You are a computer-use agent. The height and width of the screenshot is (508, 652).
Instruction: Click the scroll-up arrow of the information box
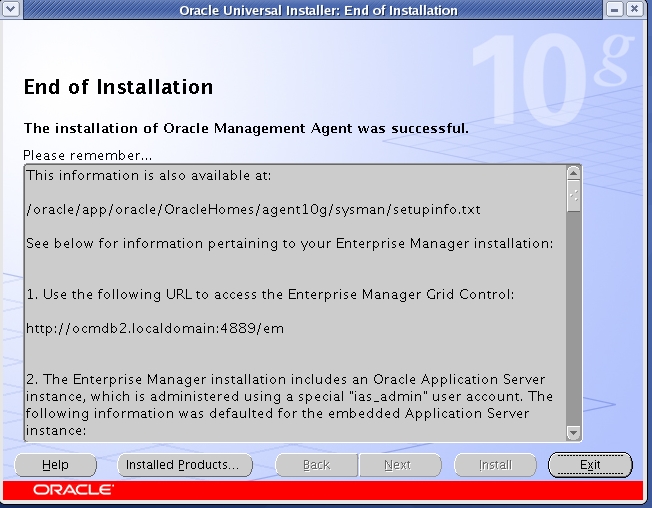pyautogui.click(x=573, y=173)
